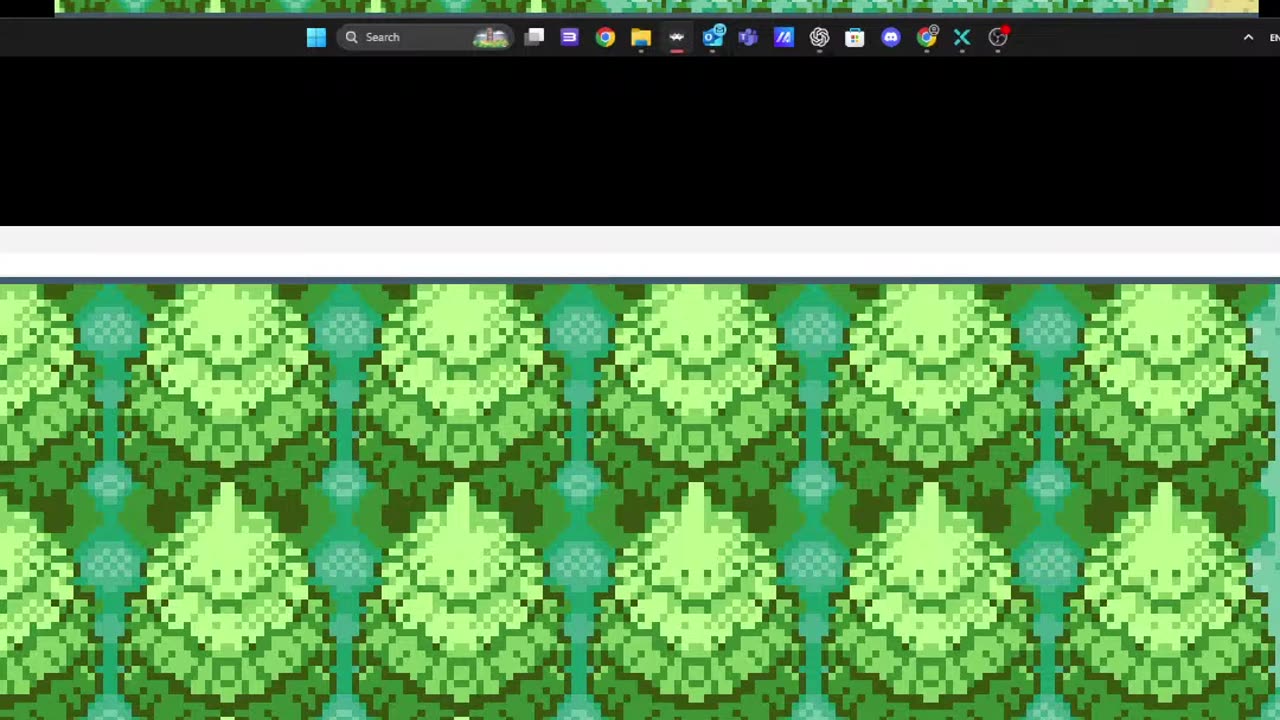Image resolution: width=1280 pixels, height=720 pixels.
Task: Open File Explorer folder icon
Action: point(641,37)
